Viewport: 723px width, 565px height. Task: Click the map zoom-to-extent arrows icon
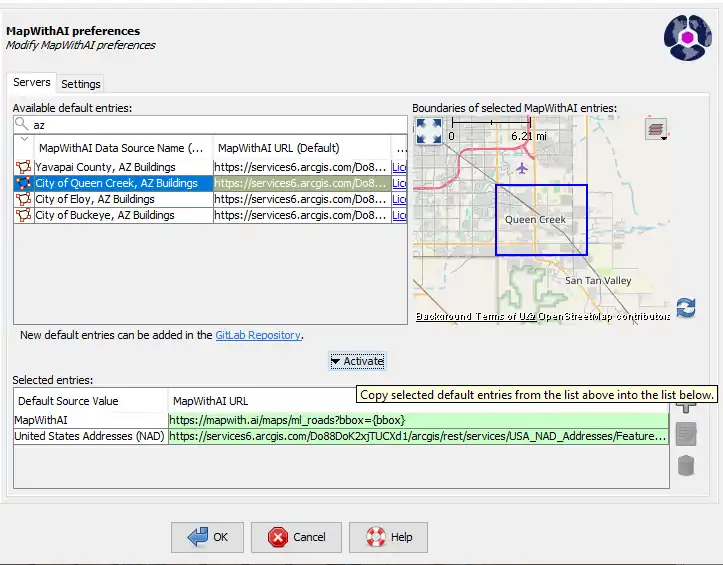click(428, 131)
